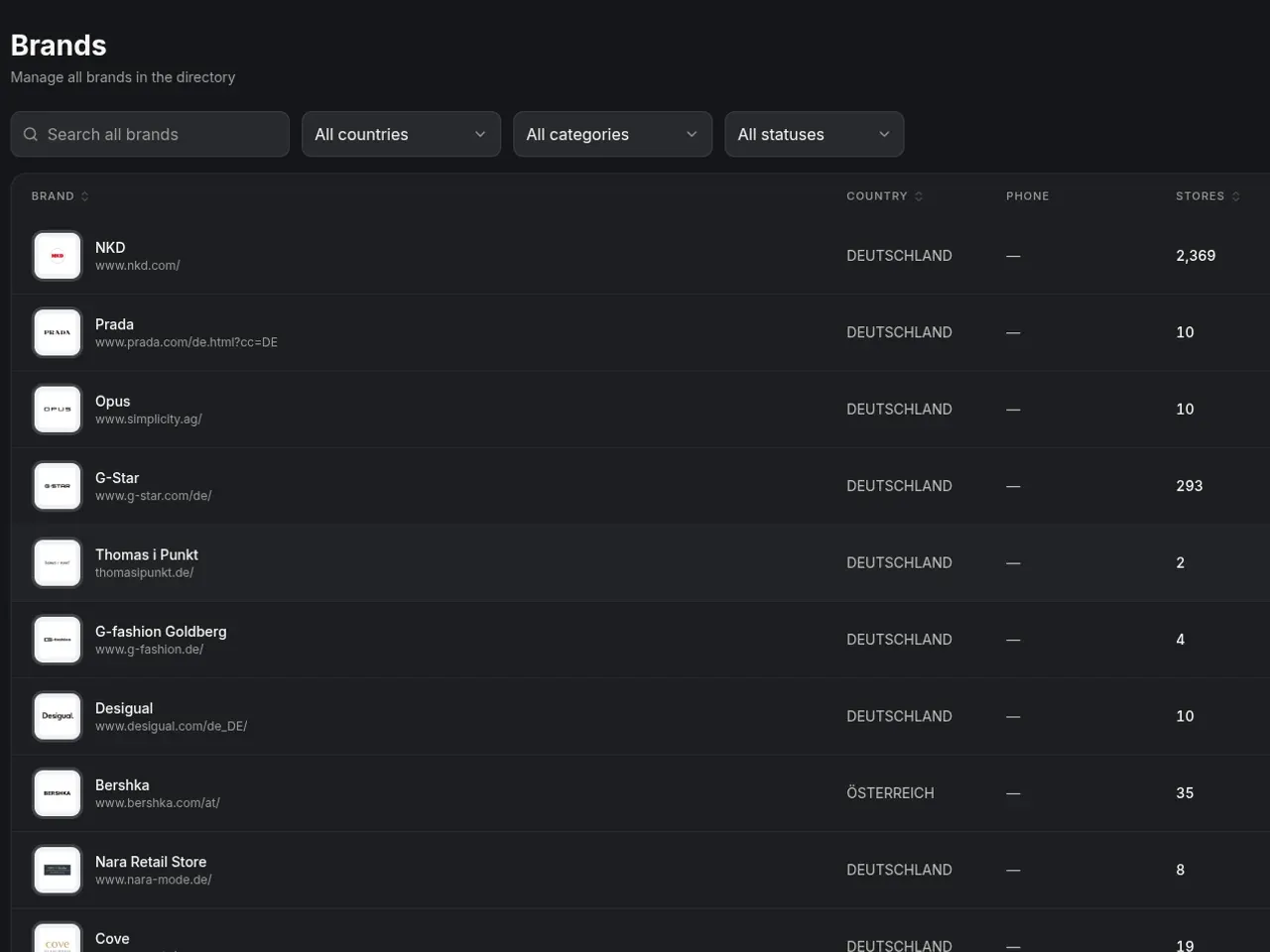The image size is (1270, 952).
Task: Click the Thomas i Punkt logo
Action: pos(58,563)
